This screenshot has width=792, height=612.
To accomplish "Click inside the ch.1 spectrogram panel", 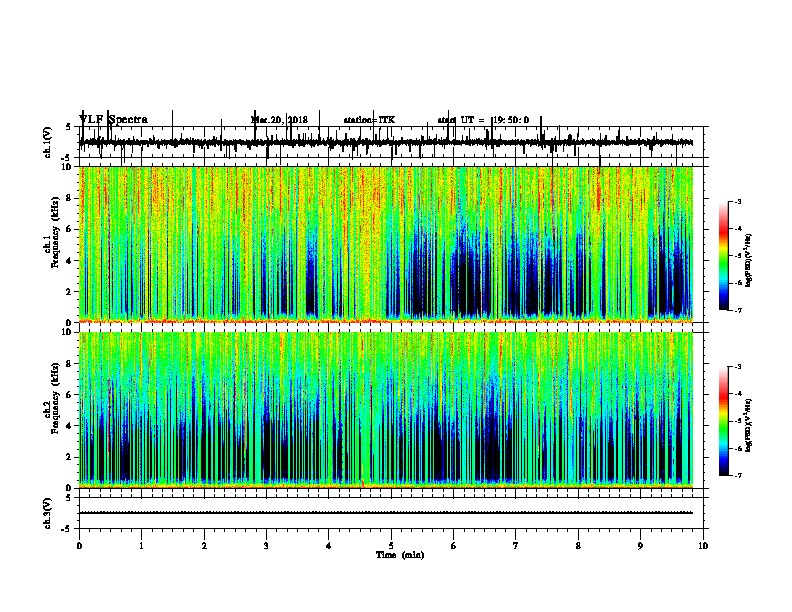I will (386, 244).
